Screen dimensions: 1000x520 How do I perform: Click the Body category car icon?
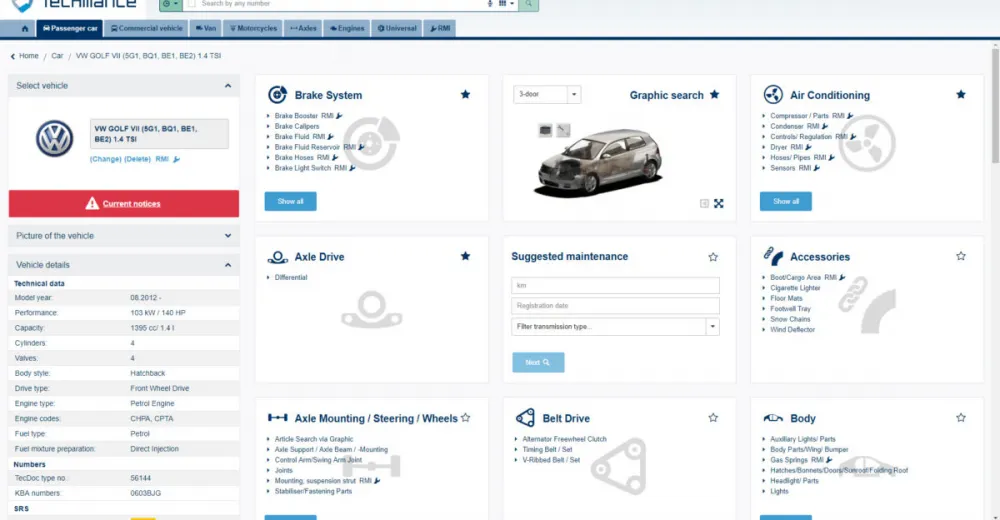[x=773, y=418]
